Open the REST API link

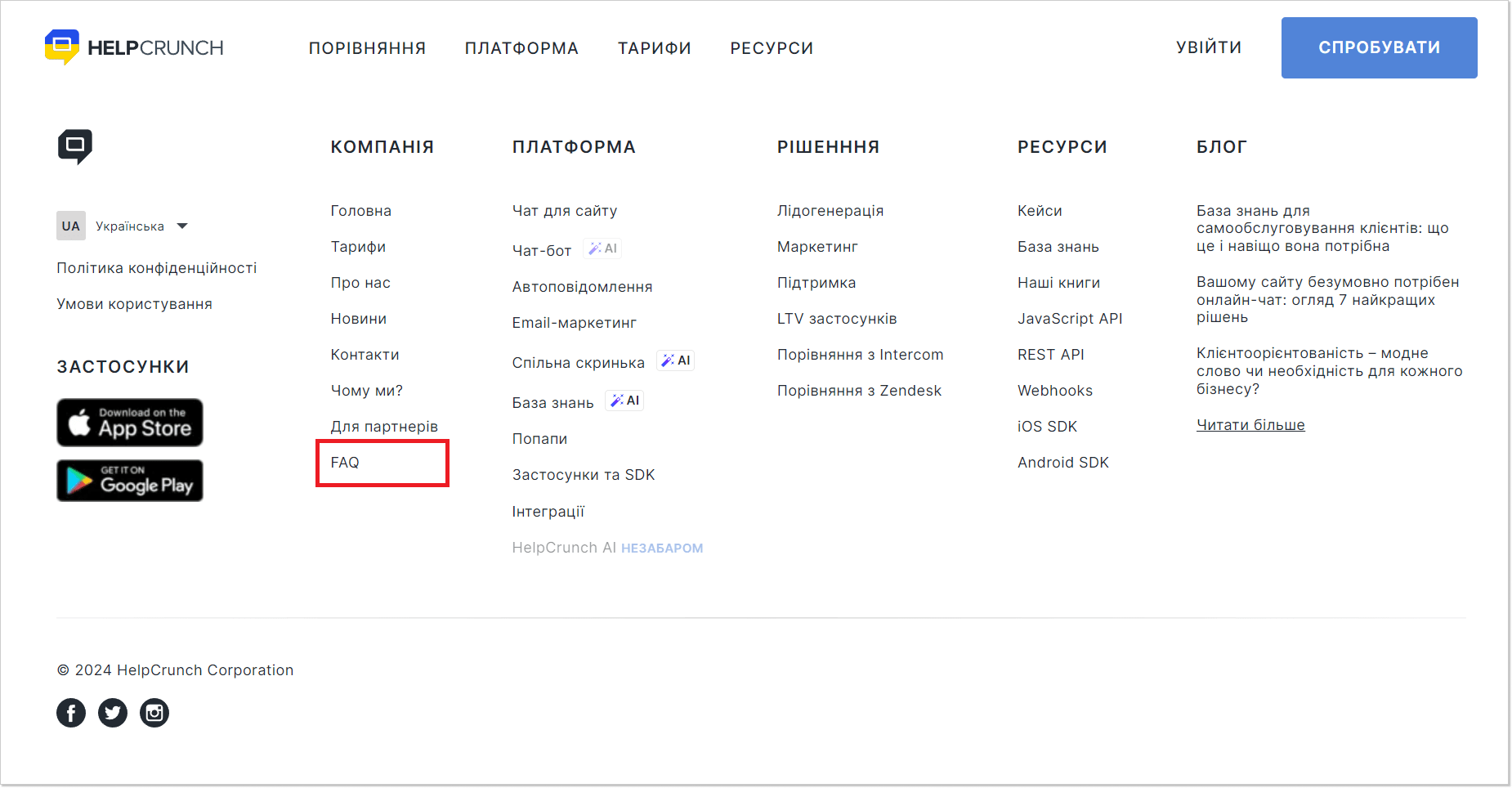pyautogui.click(x=1051, y=355)
